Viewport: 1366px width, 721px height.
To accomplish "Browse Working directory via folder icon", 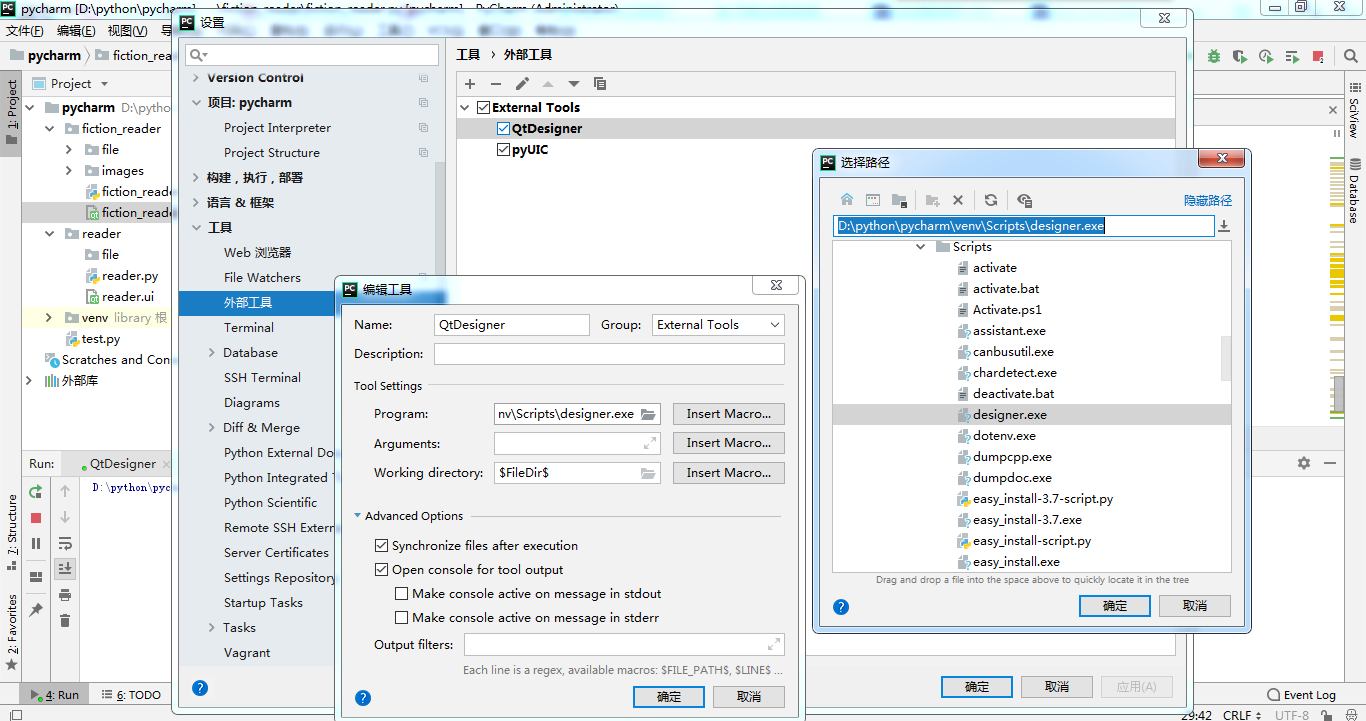I will click(648, 473).
